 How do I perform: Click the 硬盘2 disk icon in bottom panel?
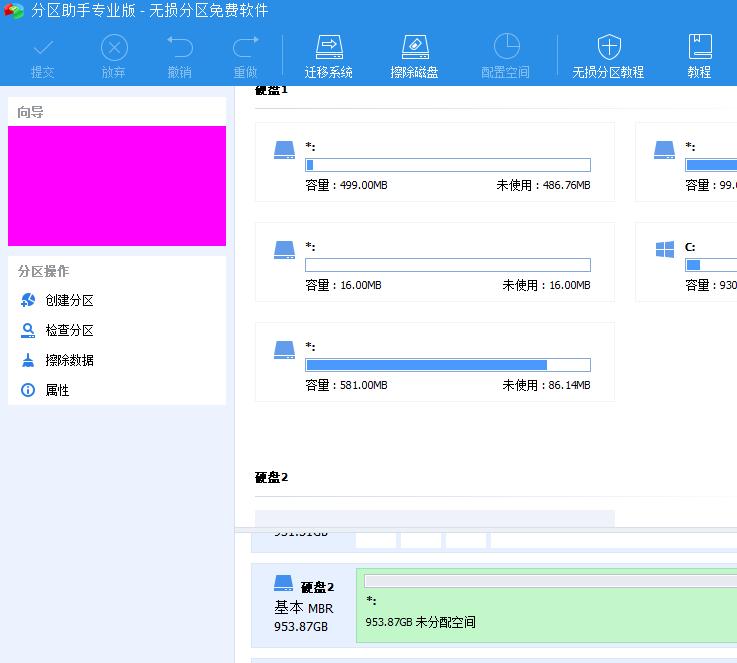(283, 583)
